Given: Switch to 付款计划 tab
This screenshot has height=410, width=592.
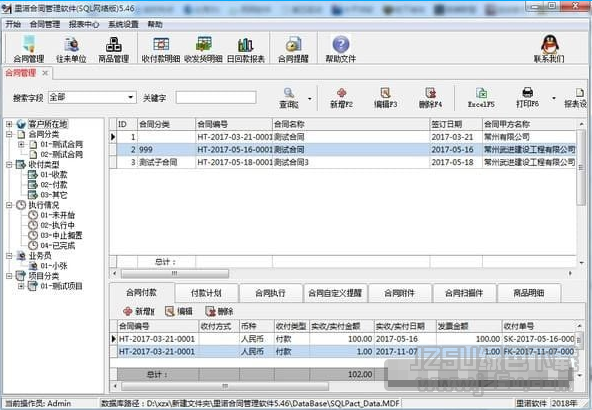Looking at the screenshot, I should [x=206, y=293].
